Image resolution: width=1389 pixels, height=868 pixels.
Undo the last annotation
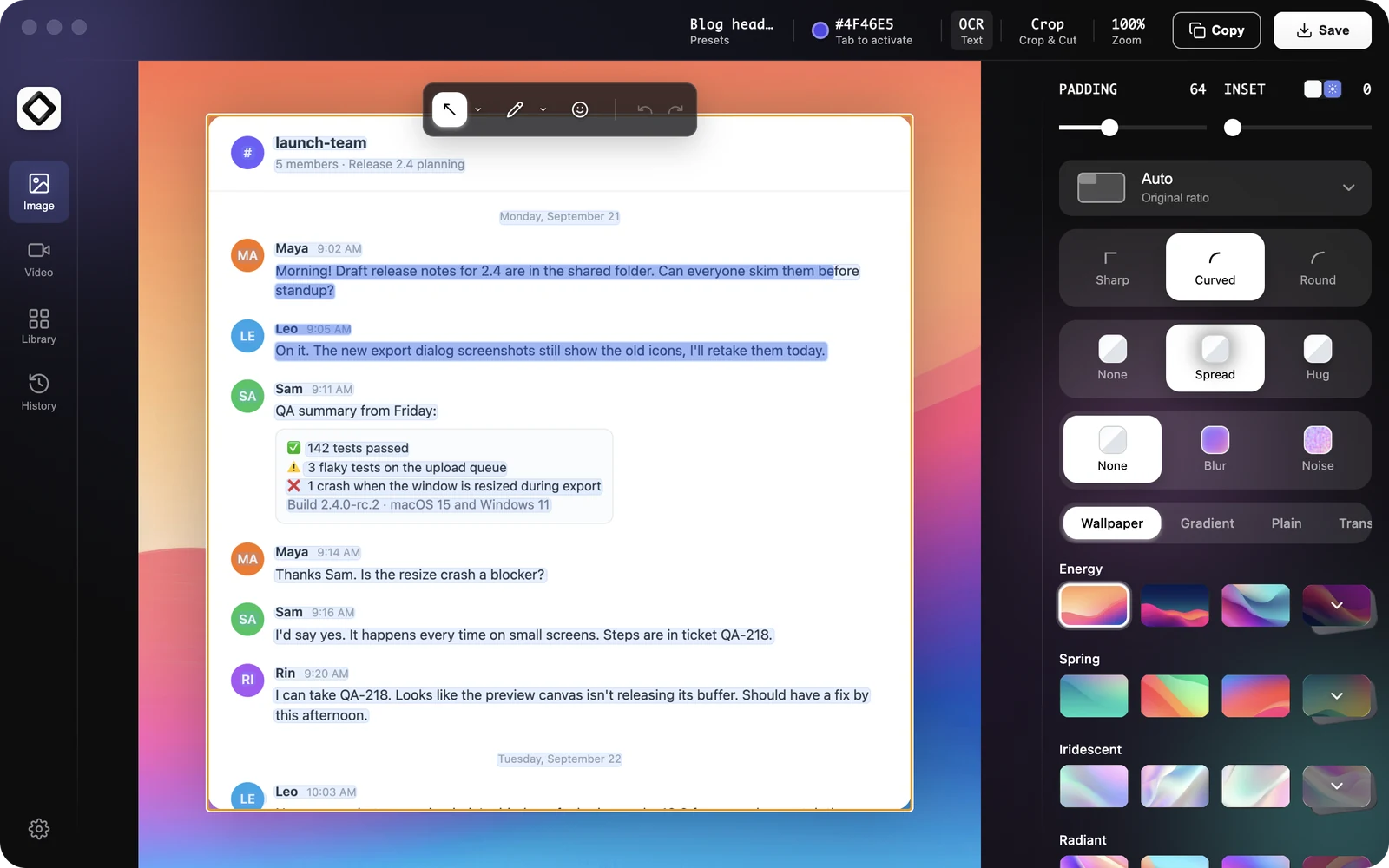[644, 109]
